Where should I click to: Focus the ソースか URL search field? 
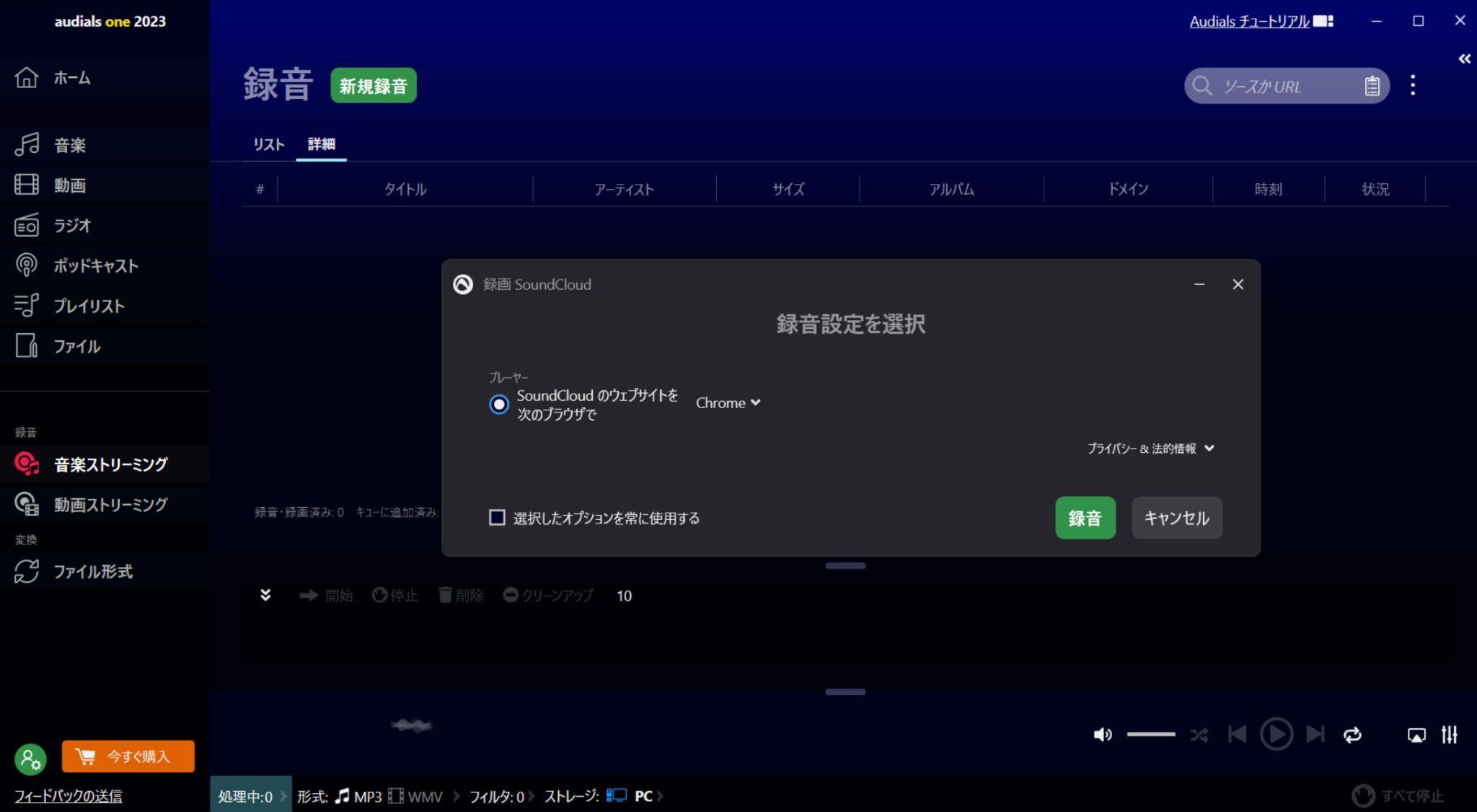[x=1287, y=87]
